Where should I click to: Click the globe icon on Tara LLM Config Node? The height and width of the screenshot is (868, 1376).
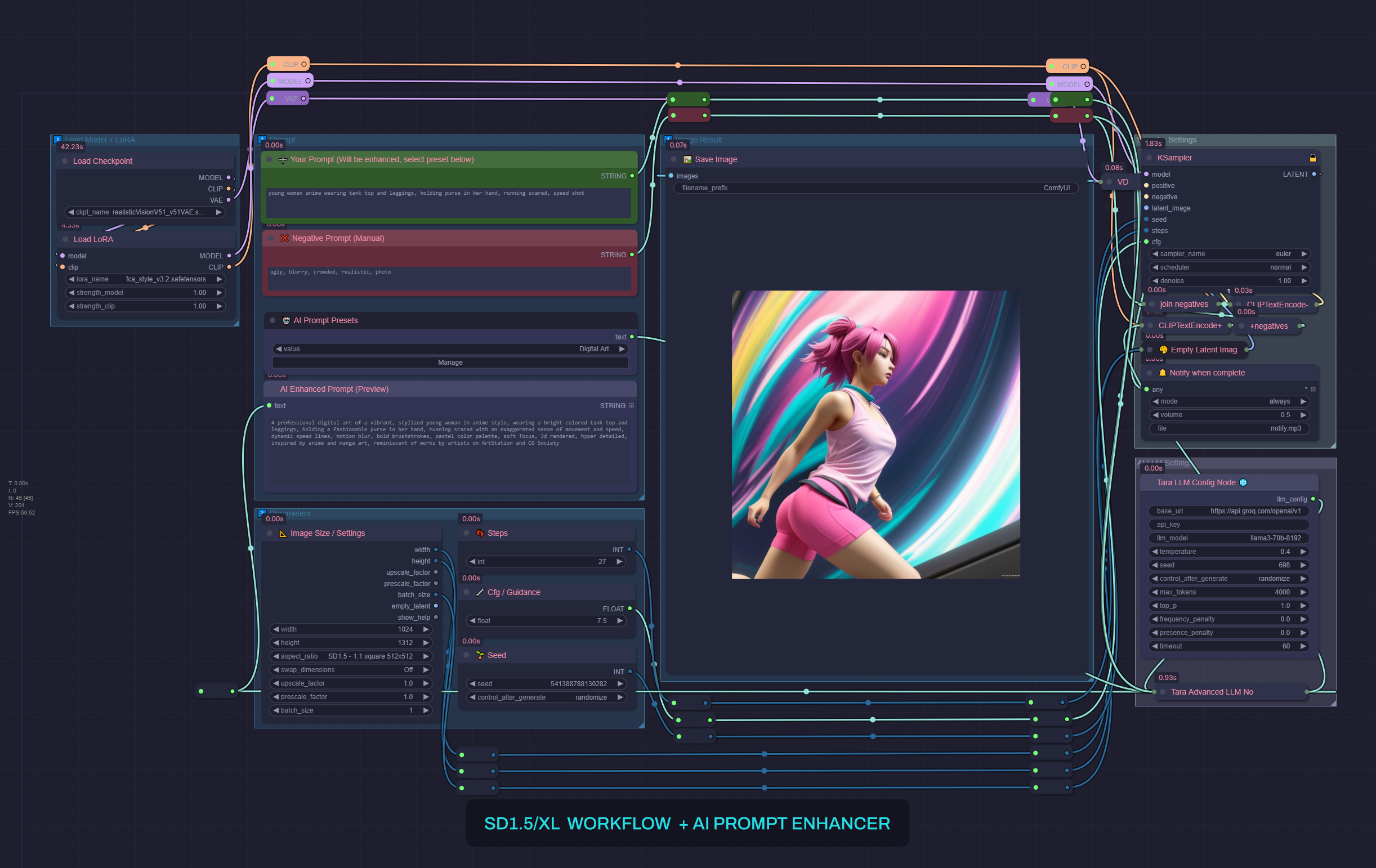1243,482
